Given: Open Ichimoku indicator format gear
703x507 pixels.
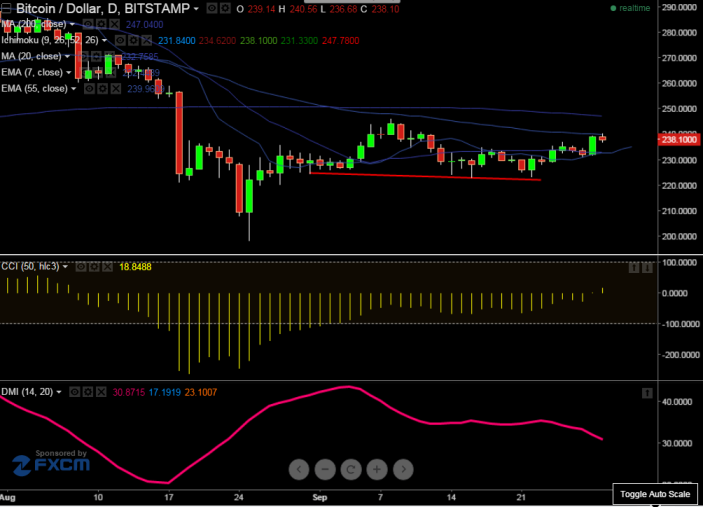Looking at the screenshot, I should [133, 40].
